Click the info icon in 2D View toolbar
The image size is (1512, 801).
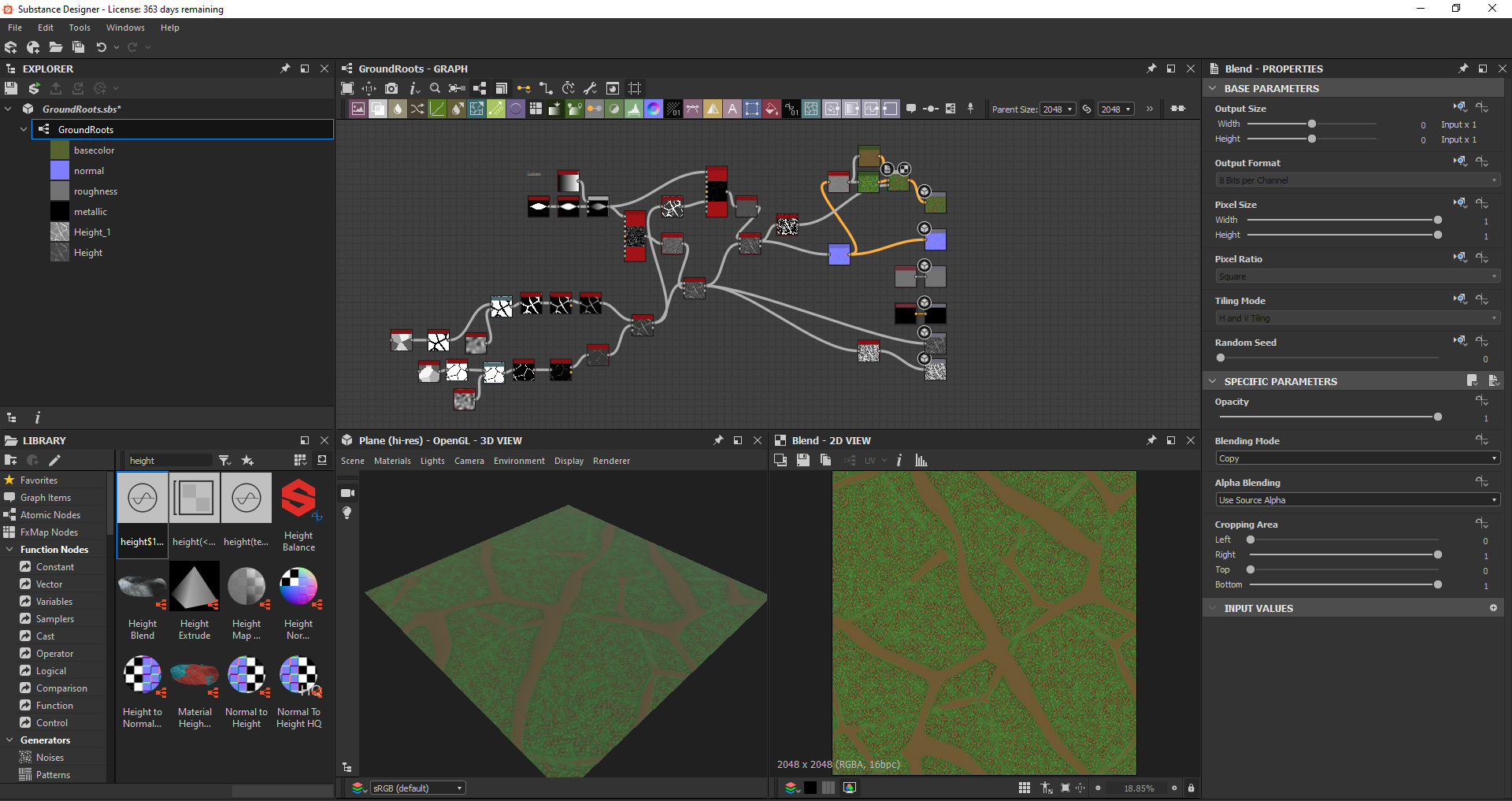coord(899,461)
